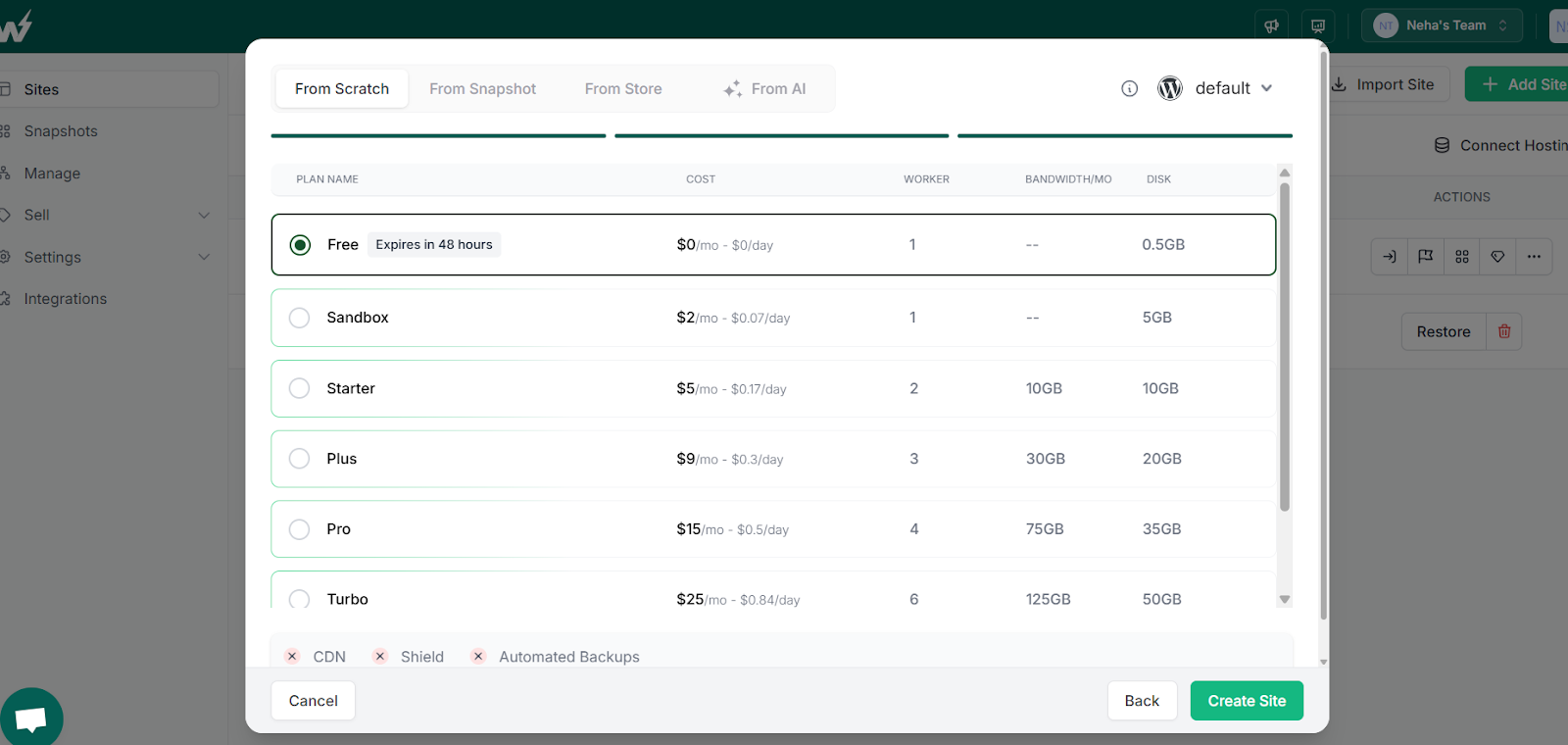The image size is (1568, 745).
Task: Click the login arrow action icon
Action: [x=1390, y=257]
